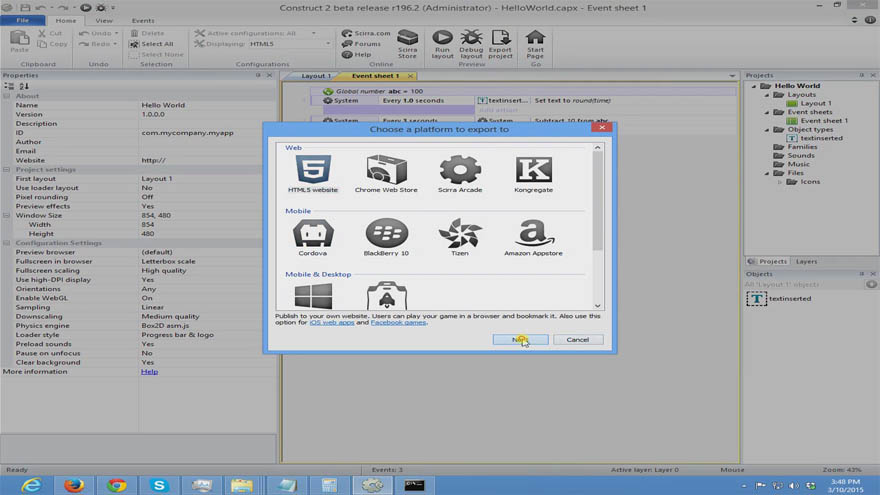
Task: Click Next button in export dialog
Action: [x=520, y=340]
